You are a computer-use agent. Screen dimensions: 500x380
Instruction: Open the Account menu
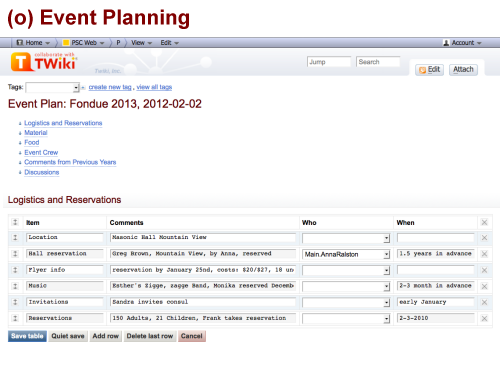(462, 43)
